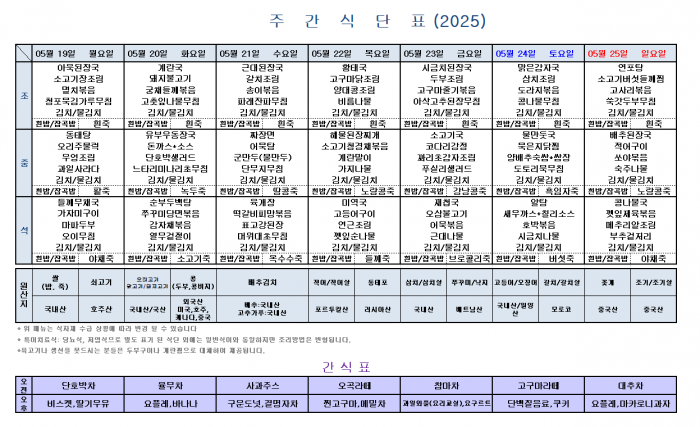Click the '메추리알조림' dish
The height and width of the screenshot is (427, 700).
(x=630, y=225)
